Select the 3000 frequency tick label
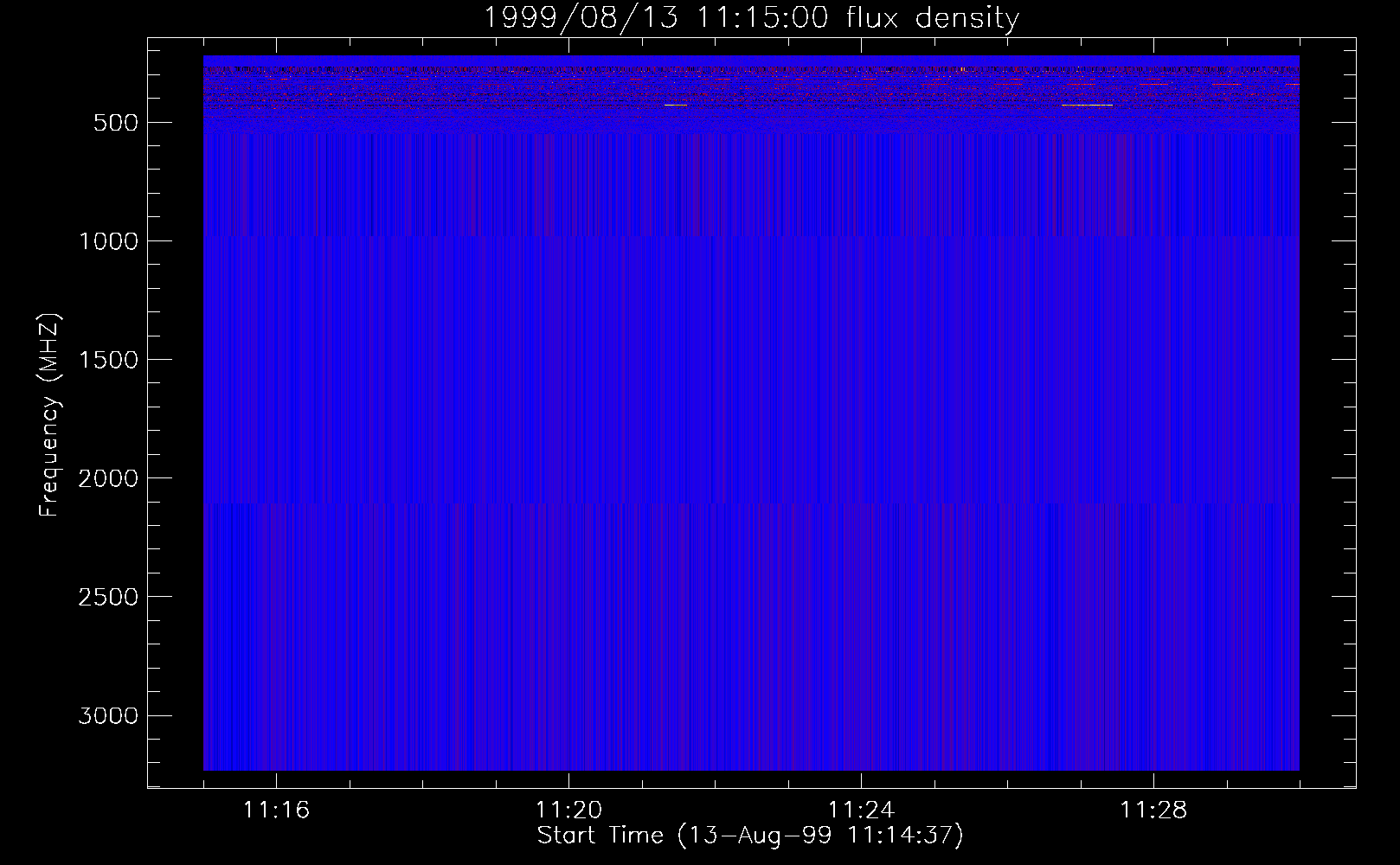This screenshot has width=1400, height=865. click(x=108, y=715)
